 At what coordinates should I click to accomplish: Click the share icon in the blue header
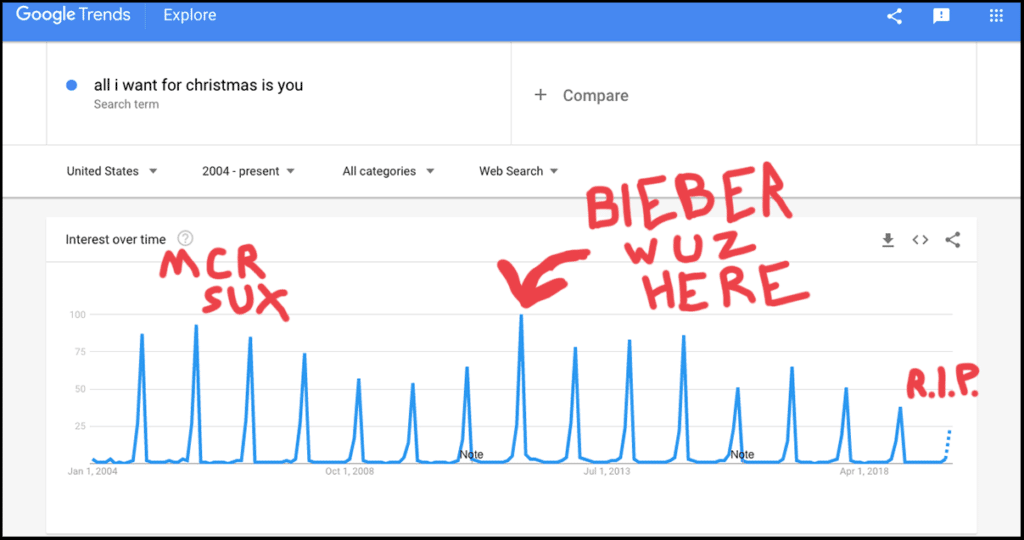coord(895,16)
